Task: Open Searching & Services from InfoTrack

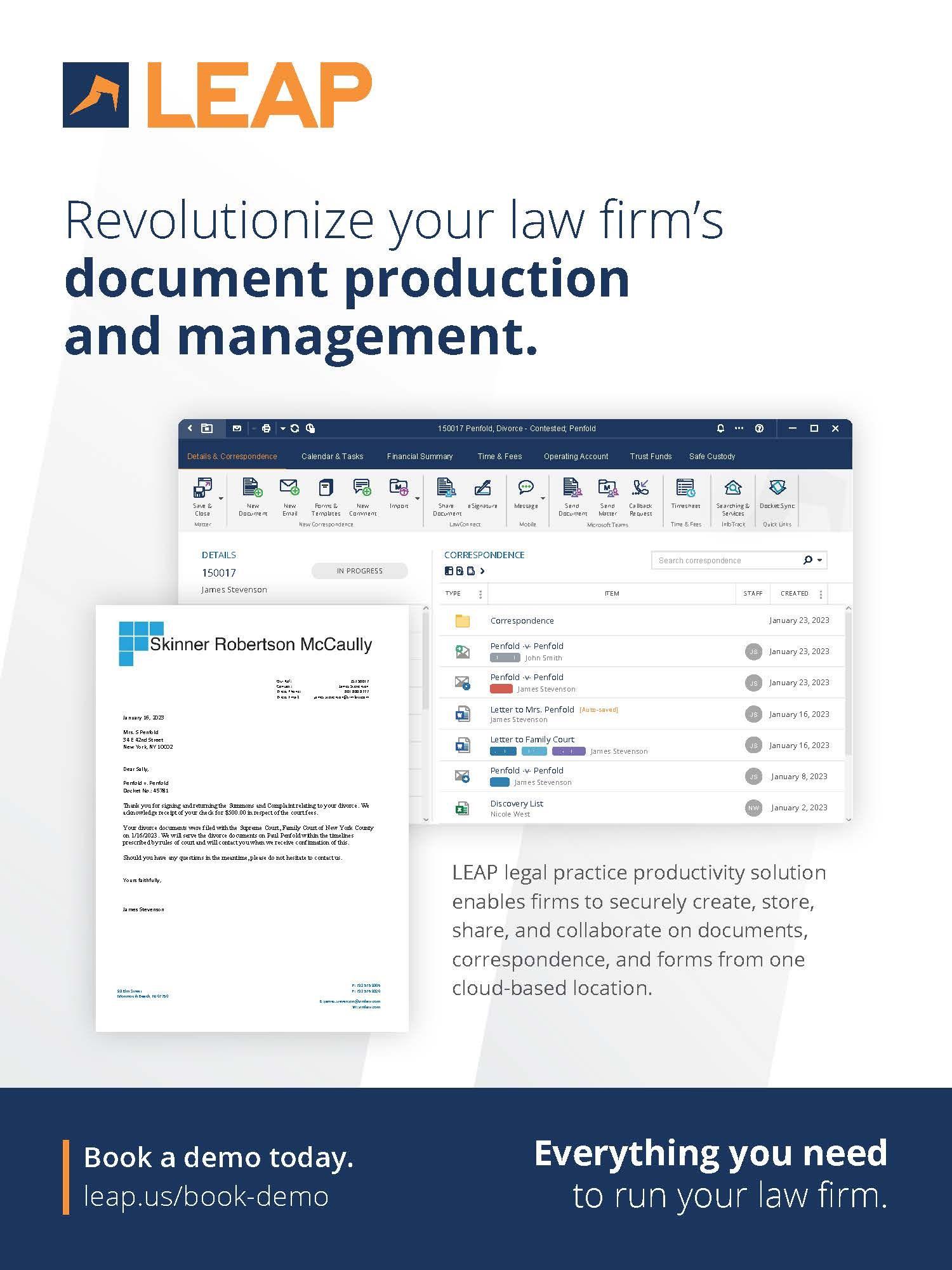Action: 733,497
